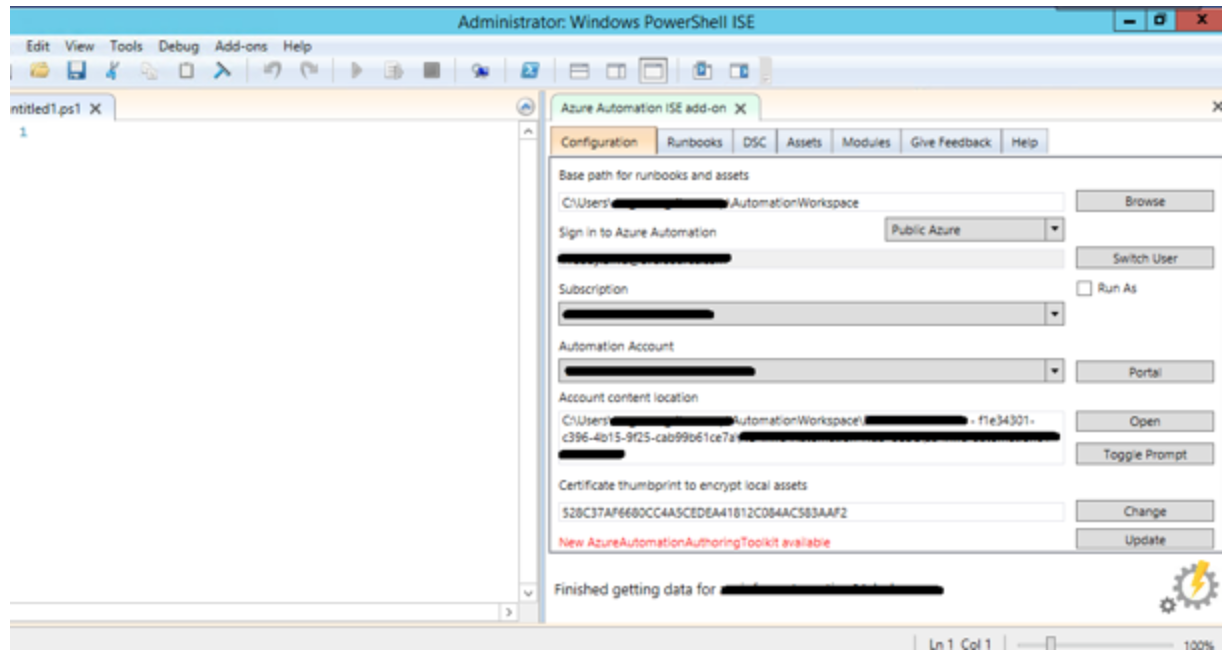Click the Portal button
1230x660 pixels.
[x=1144, y=371]
